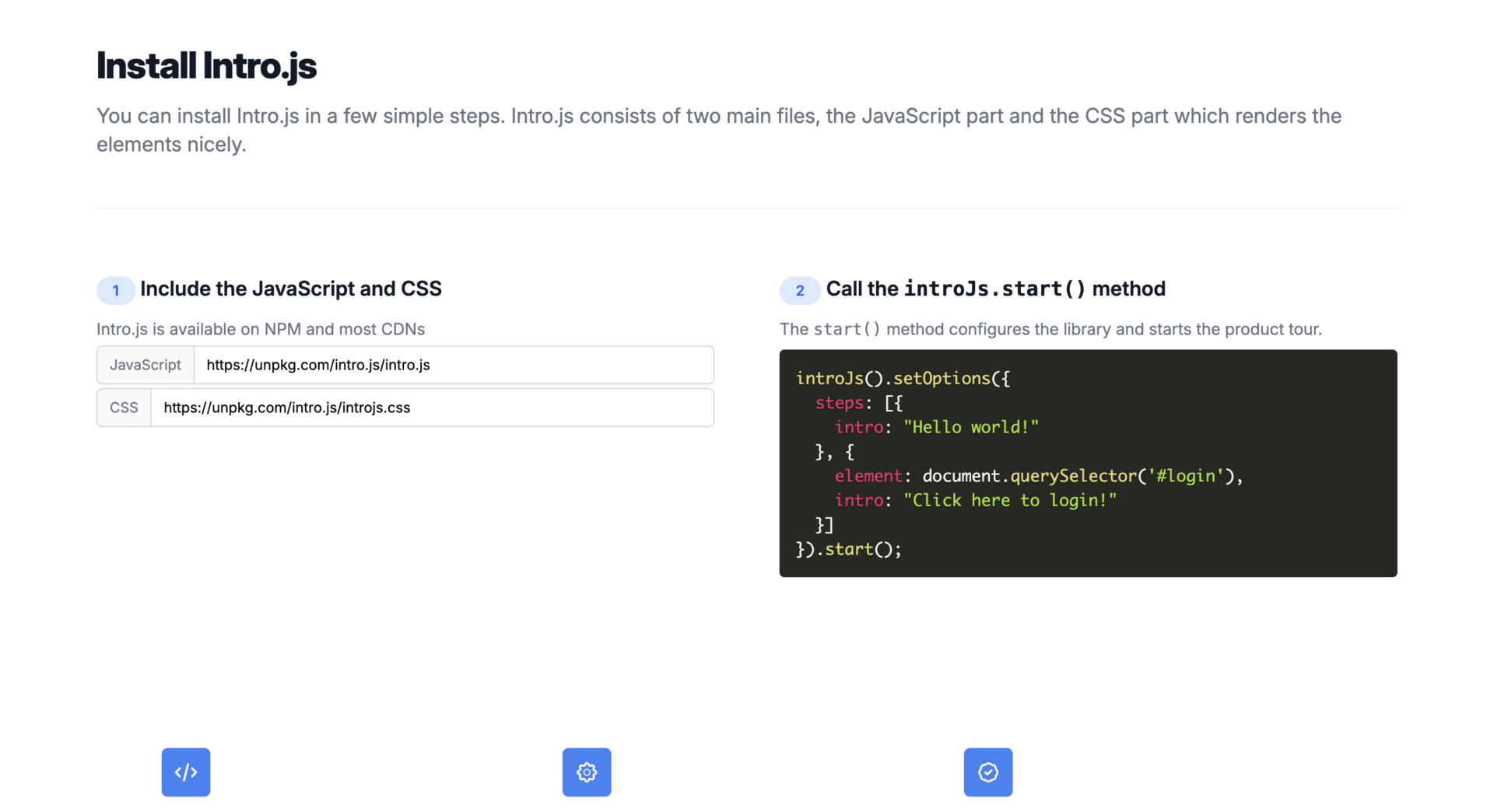Focus the JavaScript unpkg URL field
1494x812 pixels.
tap(453, 365)
